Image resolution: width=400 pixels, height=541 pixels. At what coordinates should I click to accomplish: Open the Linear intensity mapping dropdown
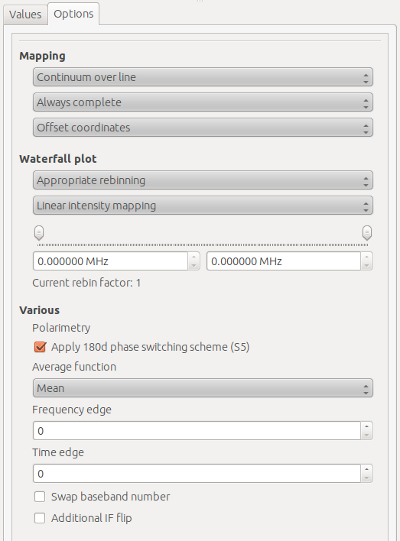(203, 206)
